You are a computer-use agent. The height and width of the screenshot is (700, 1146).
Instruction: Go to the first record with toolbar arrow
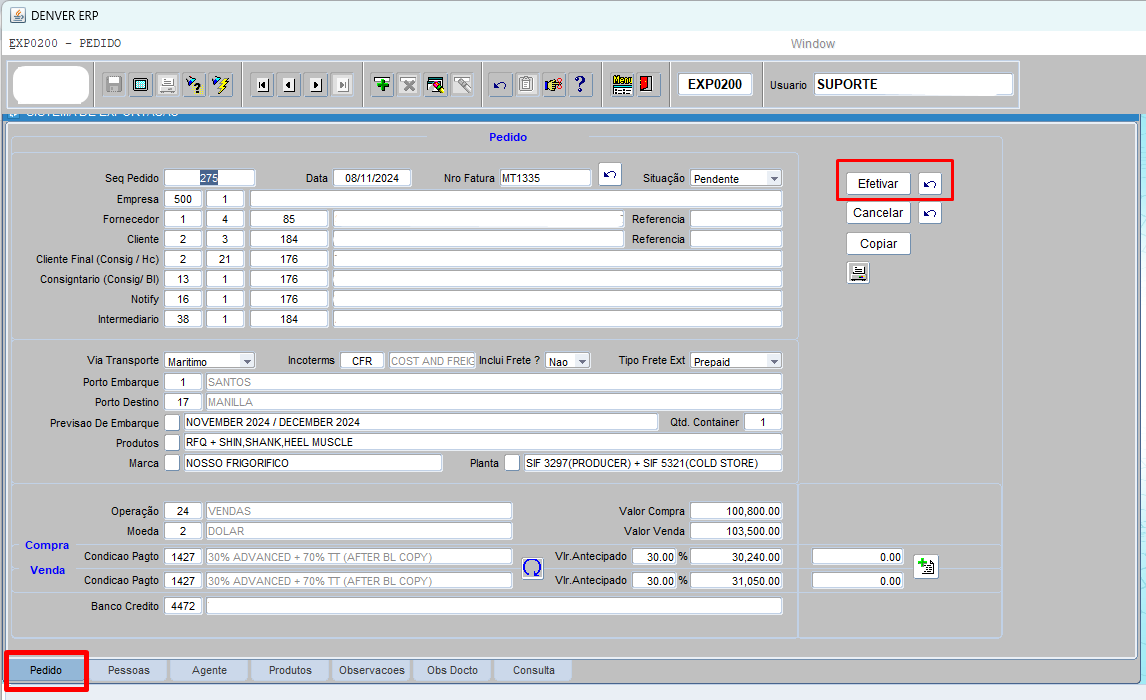pos(263,85)
